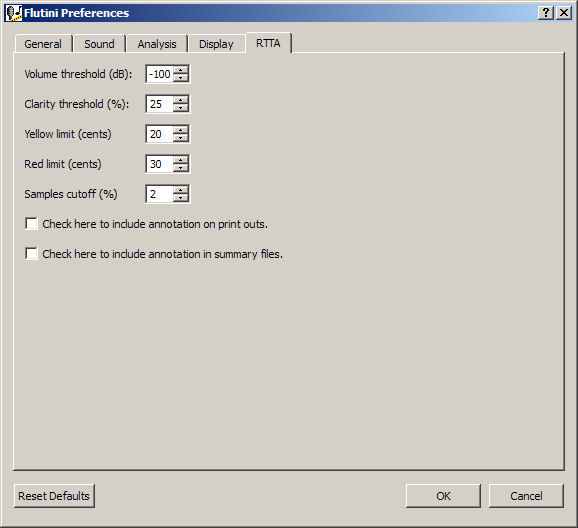Image resolution: width=578 pixels, height=528 pixels.
Task: Click the Samples cutoff input field
Action: (160, 194)
